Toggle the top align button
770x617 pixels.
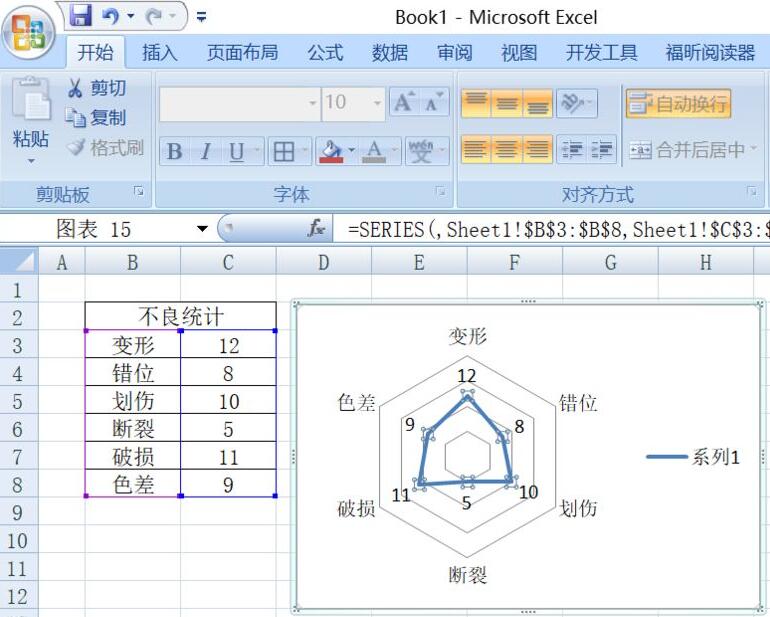[476, 102]
